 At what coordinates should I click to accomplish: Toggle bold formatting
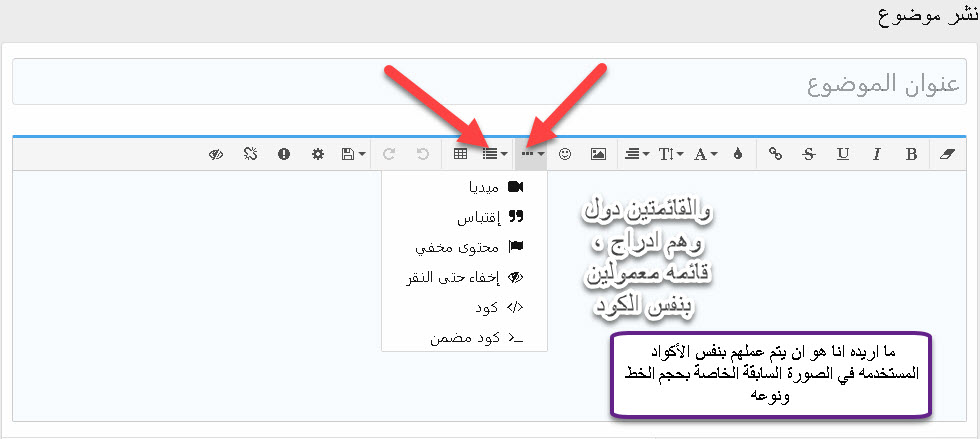pyautogui.click(x=911, y=154)
